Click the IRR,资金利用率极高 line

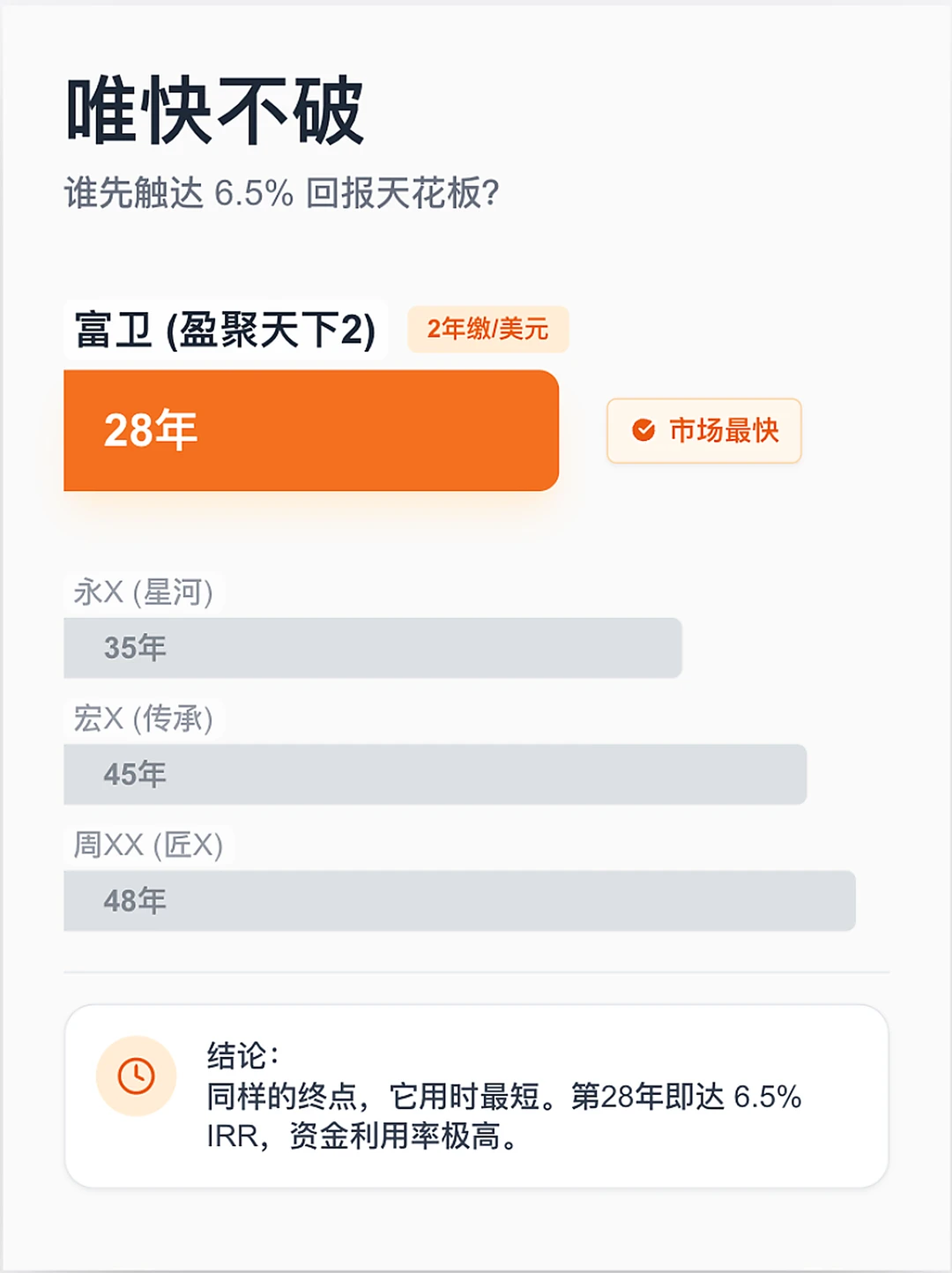[x=361, y=1136]
